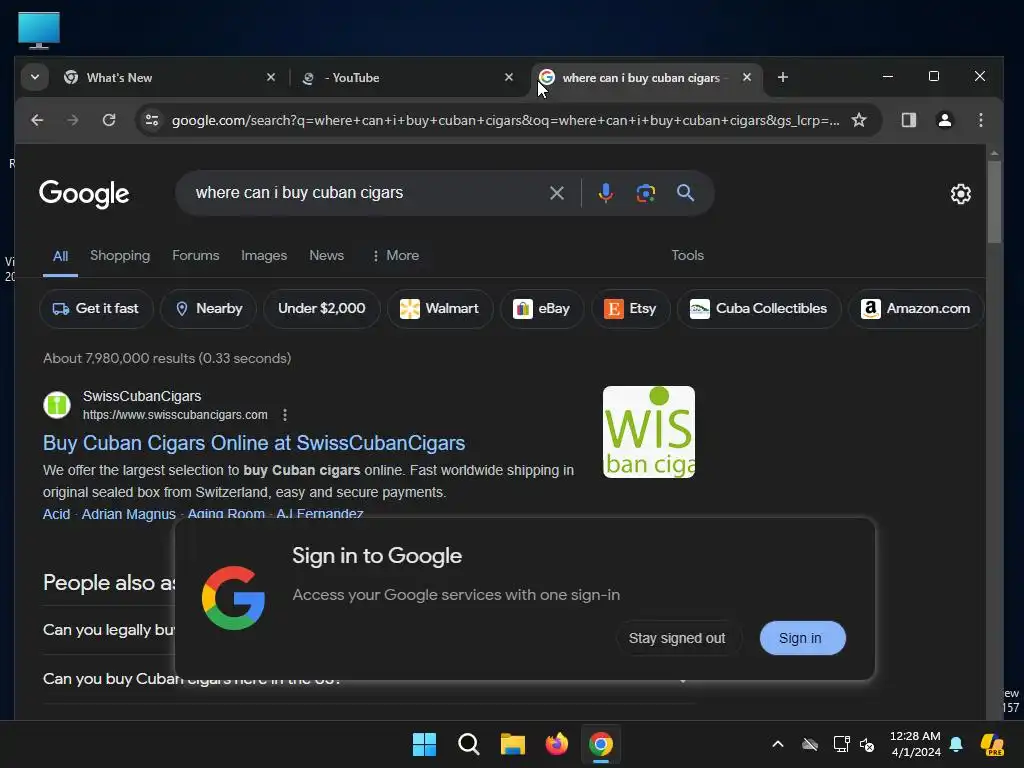The height and width of the screenshot is (768, 1024).
Task: Open Buy Cuban Cigars Online result
Action: [x=254, y=443]
